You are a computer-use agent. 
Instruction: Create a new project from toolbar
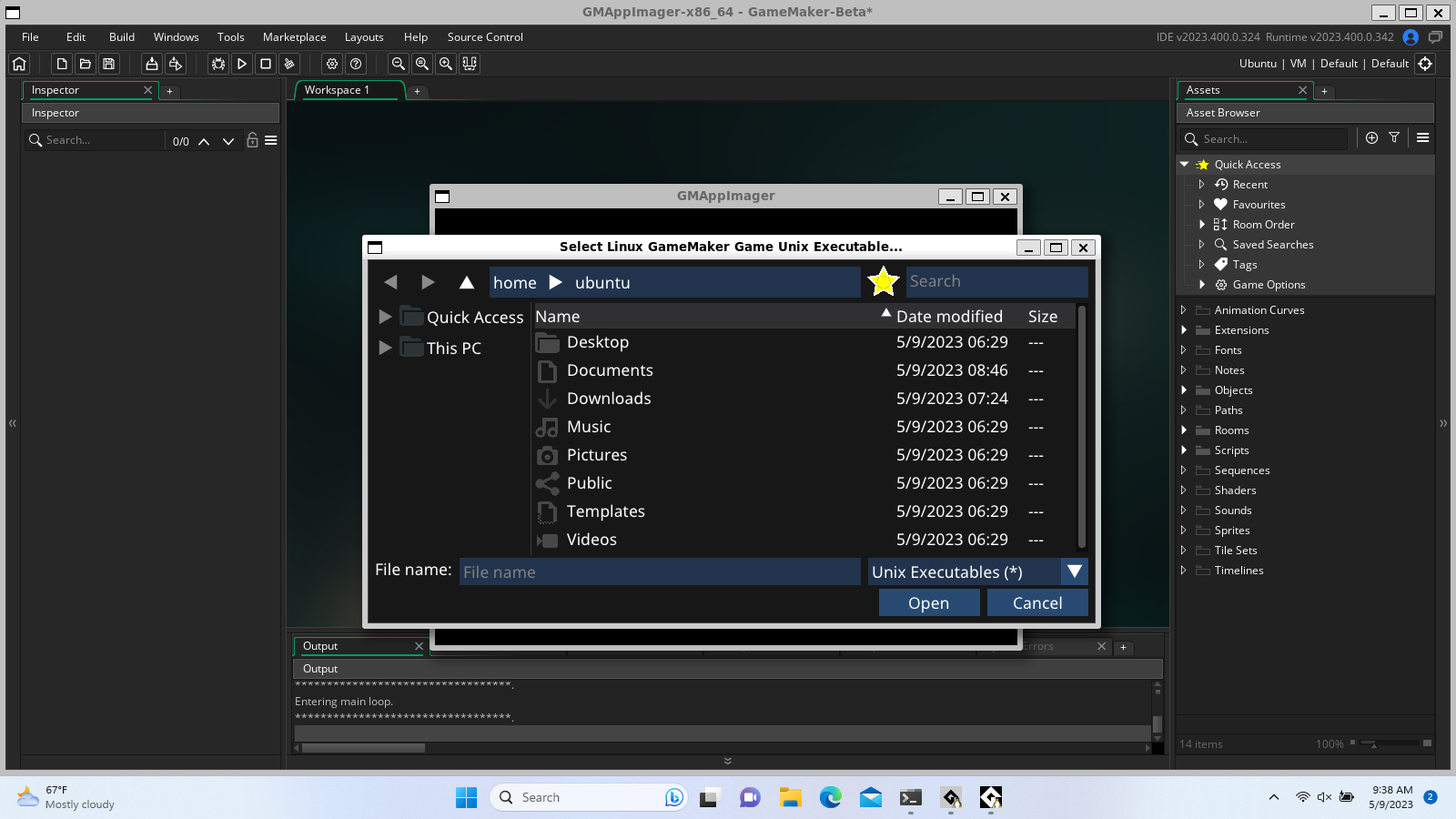tap(62, 64)
